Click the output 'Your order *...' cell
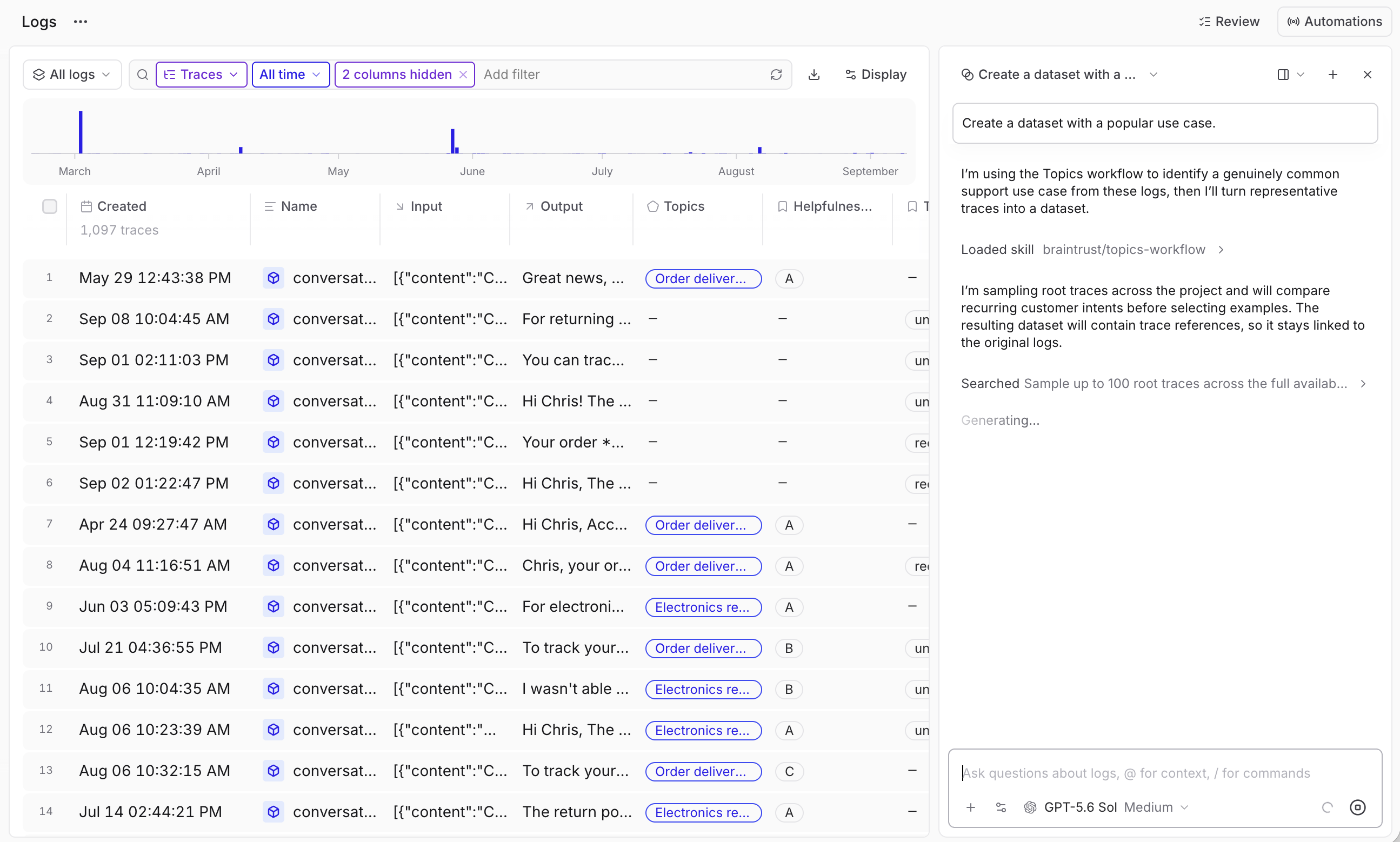This screenshot has width=1400, height=842. pos(573,442)
